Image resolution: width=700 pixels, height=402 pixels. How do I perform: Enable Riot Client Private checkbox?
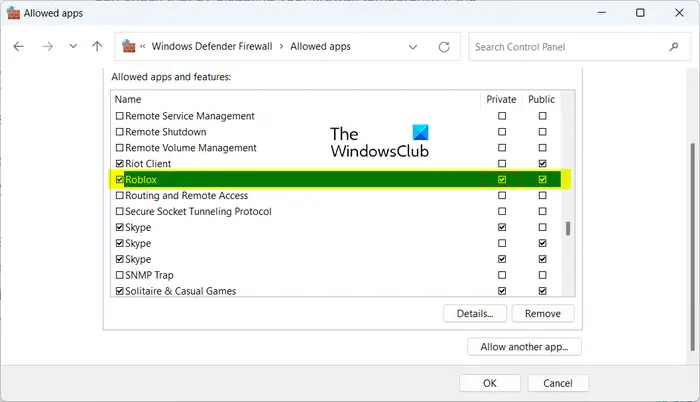click(x=502, y=163)
